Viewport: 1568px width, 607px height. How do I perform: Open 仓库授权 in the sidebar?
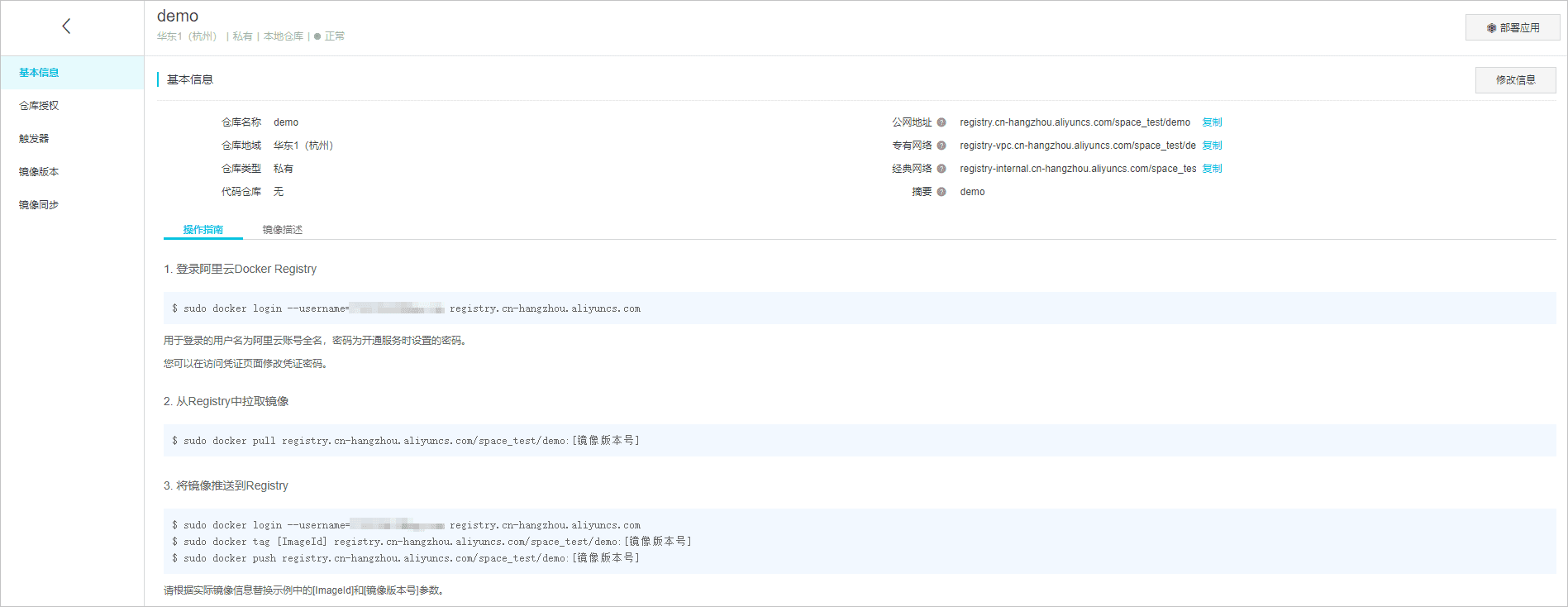point(73,106)
